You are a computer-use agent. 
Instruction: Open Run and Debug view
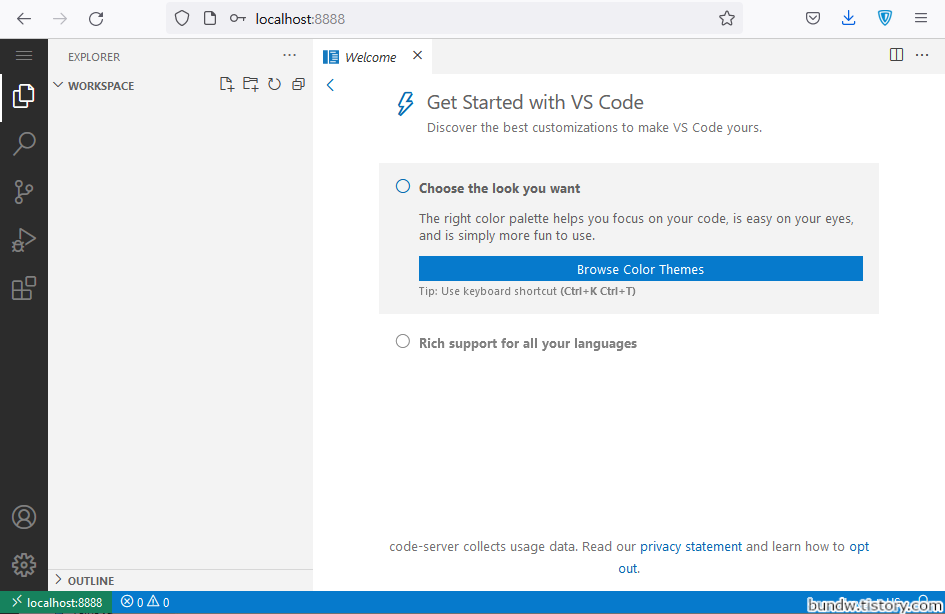(24, 240)
